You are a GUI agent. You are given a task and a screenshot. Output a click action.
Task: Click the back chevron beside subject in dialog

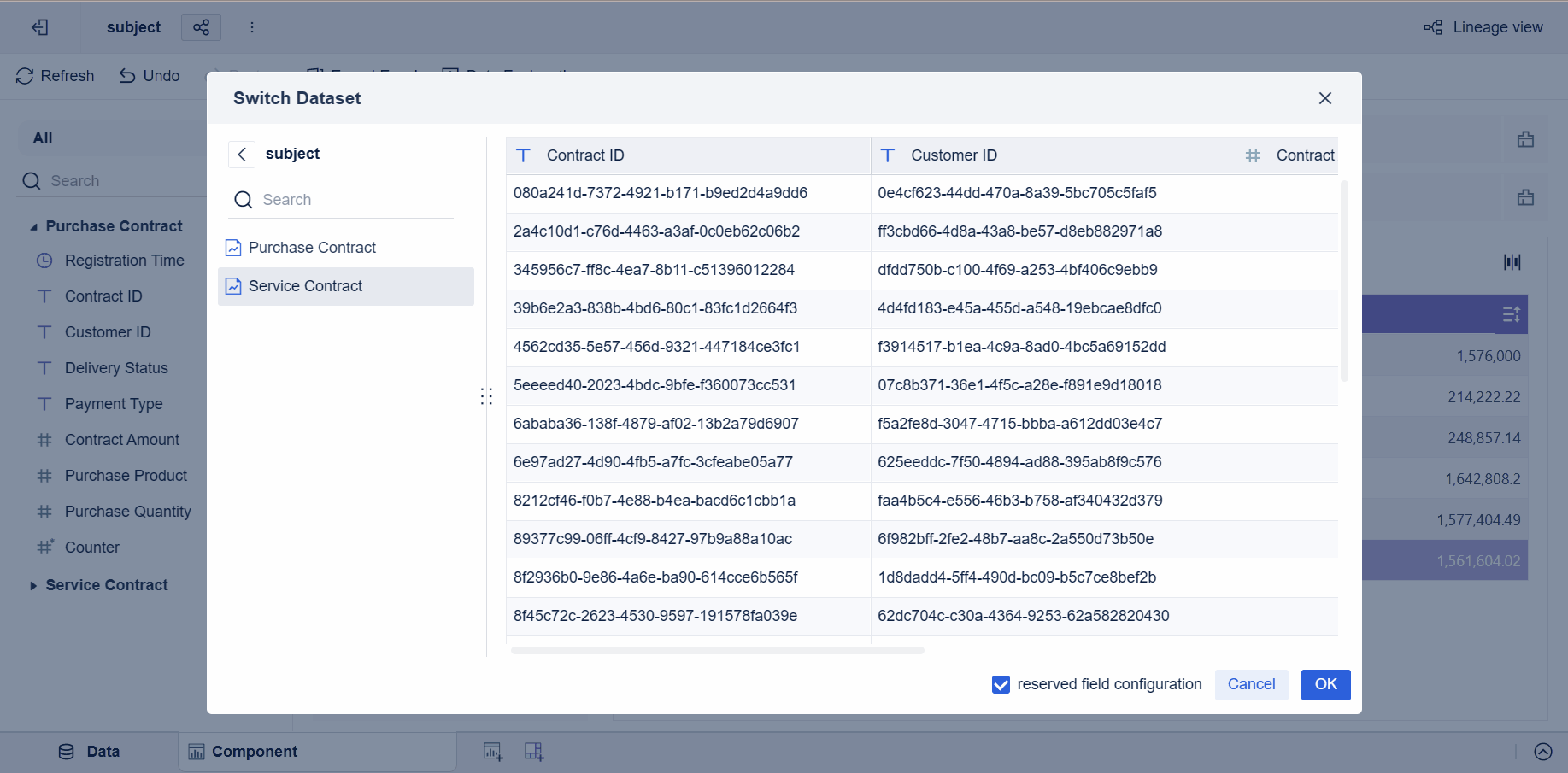coord(242,154)
